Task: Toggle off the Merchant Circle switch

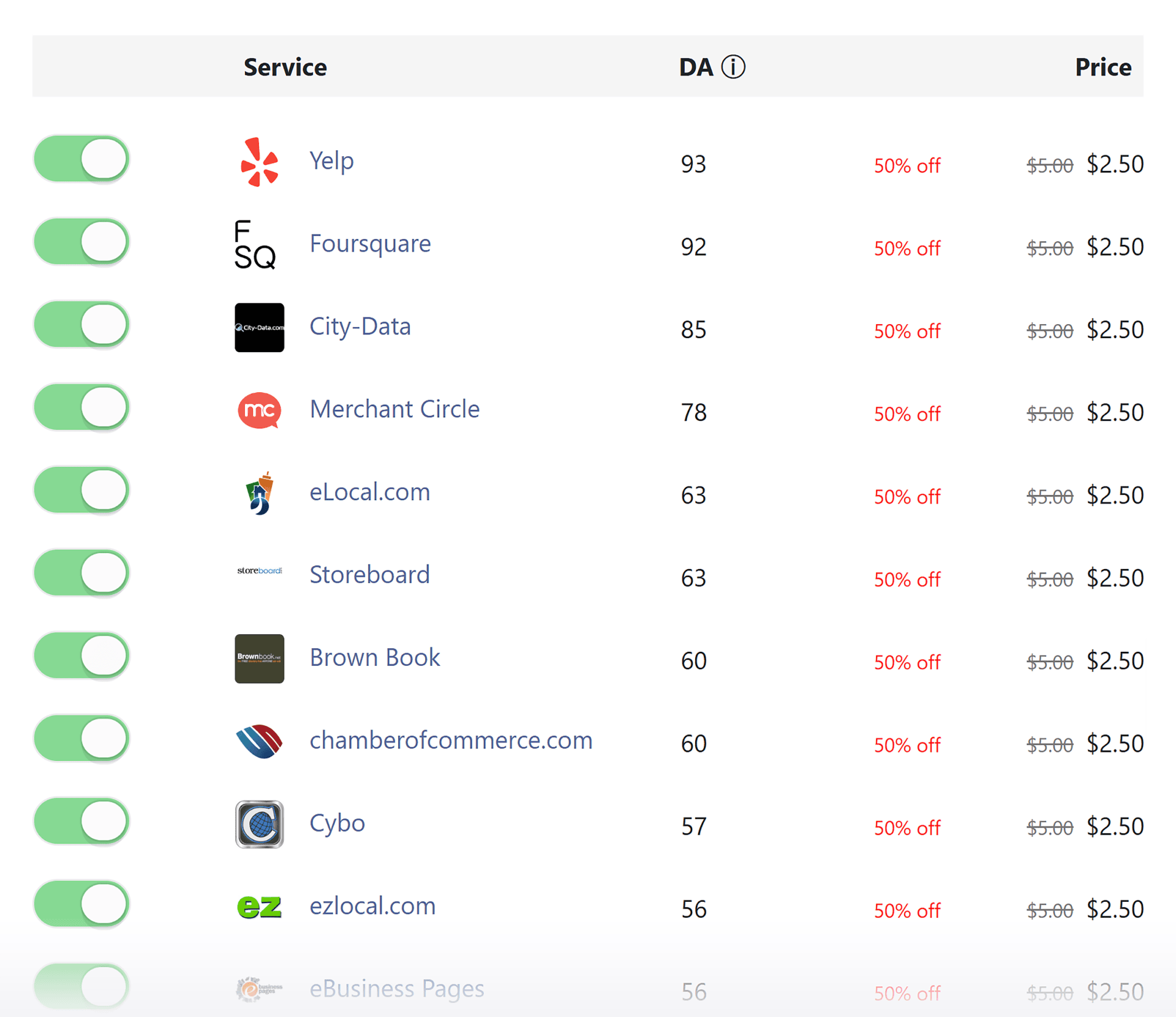Action: coord(81,407)
